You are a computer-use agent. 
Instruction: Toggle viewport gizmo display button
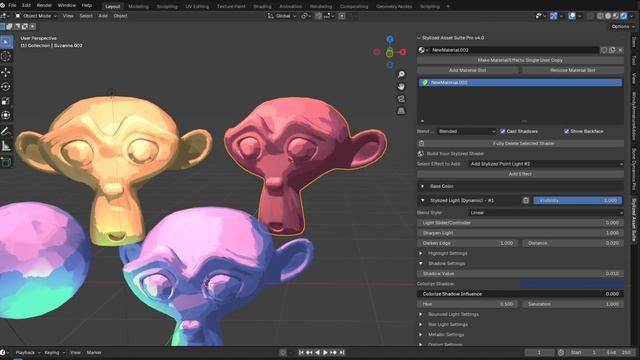tap(553, 16)
